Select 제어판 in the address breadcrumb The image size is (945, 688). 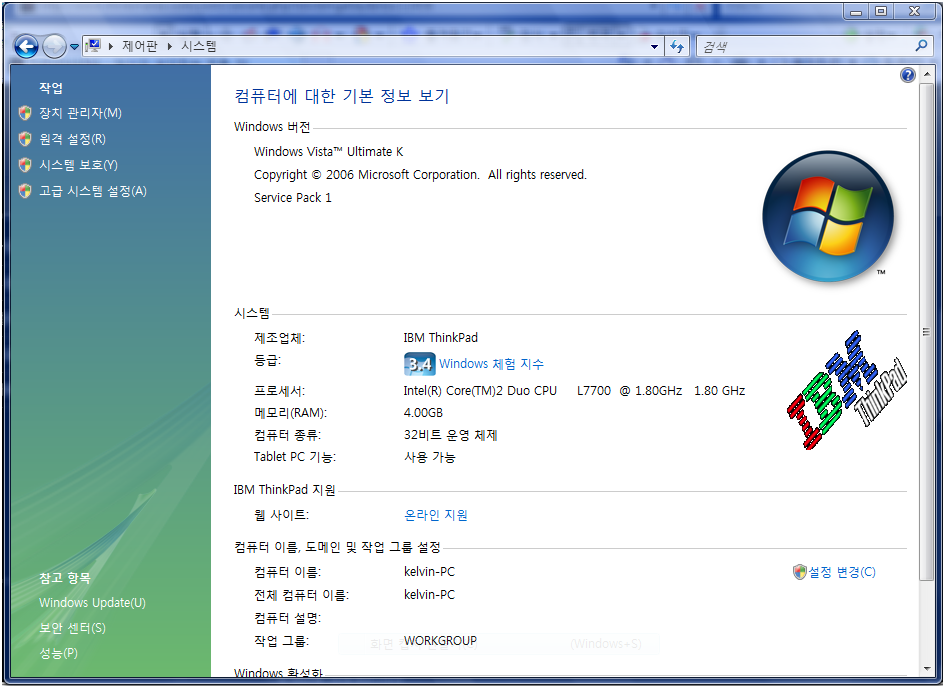click(x=141, y=46)
